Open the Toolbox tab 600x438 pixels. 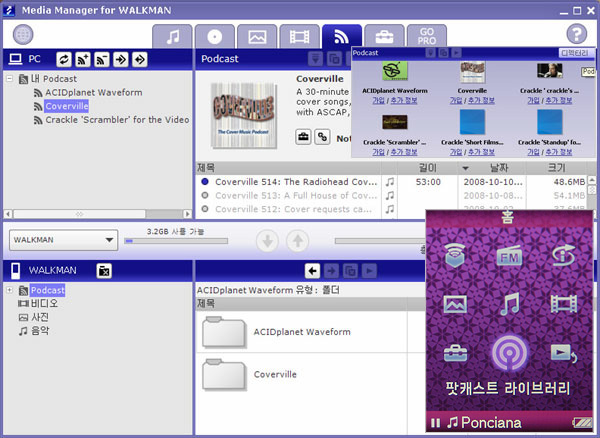384,37
